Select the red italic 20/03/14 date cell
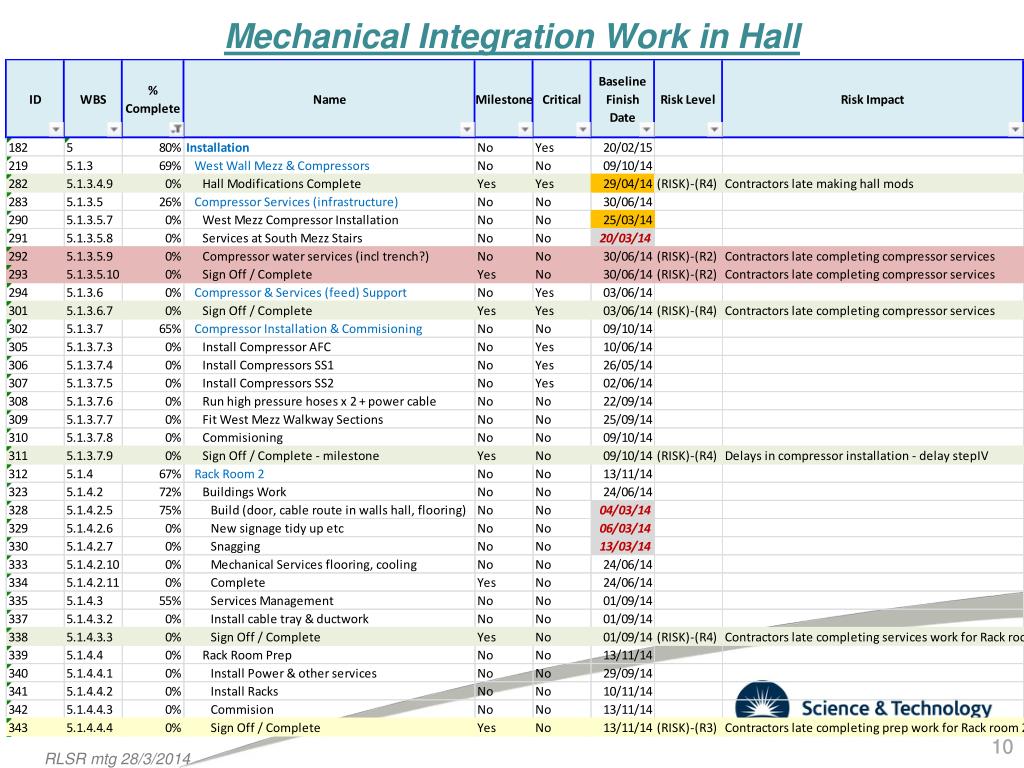The height and width of the screenshot is (768, 1024). tap(622, 238)
